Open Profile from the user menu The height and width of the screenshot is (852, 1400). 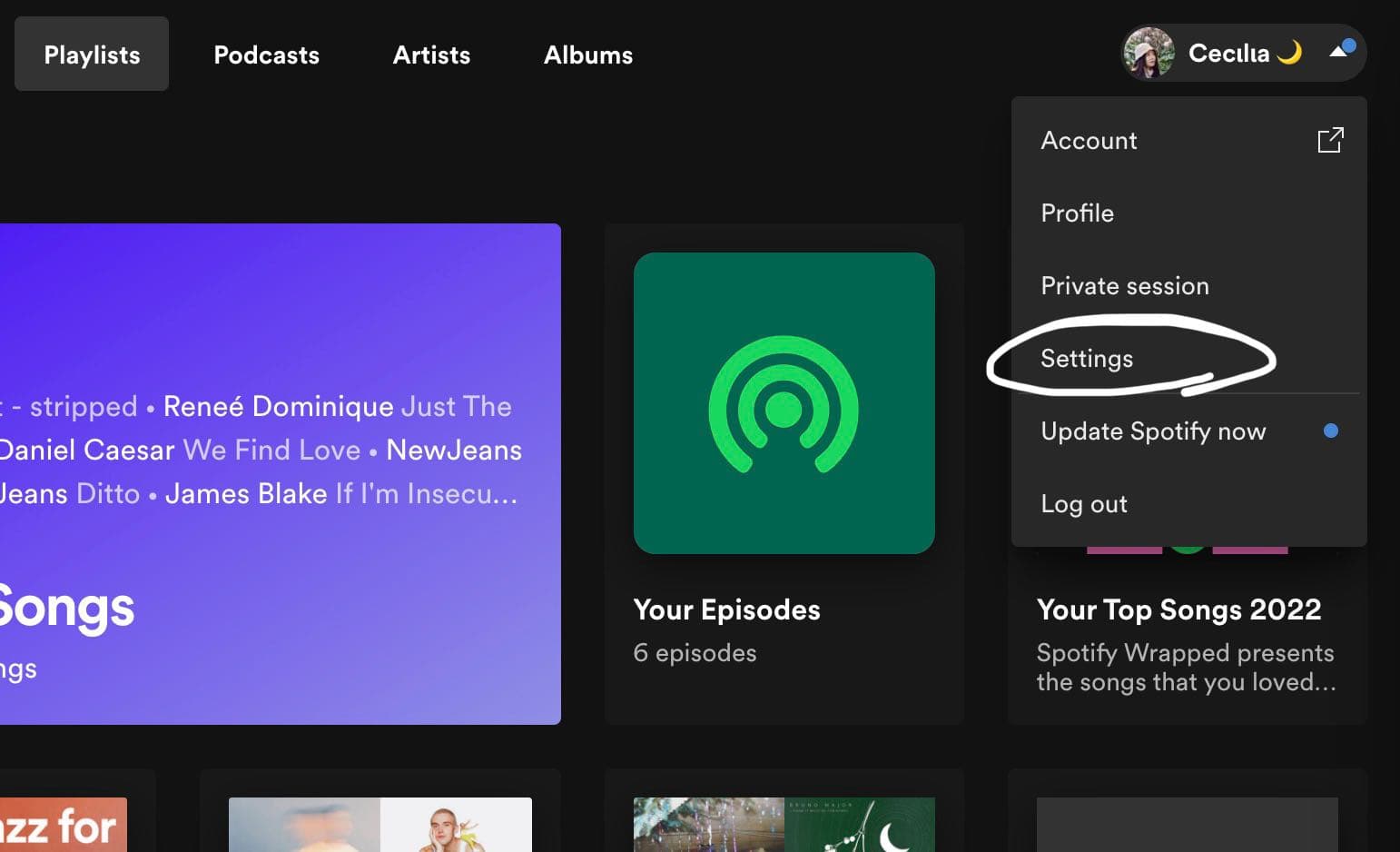1077,213
